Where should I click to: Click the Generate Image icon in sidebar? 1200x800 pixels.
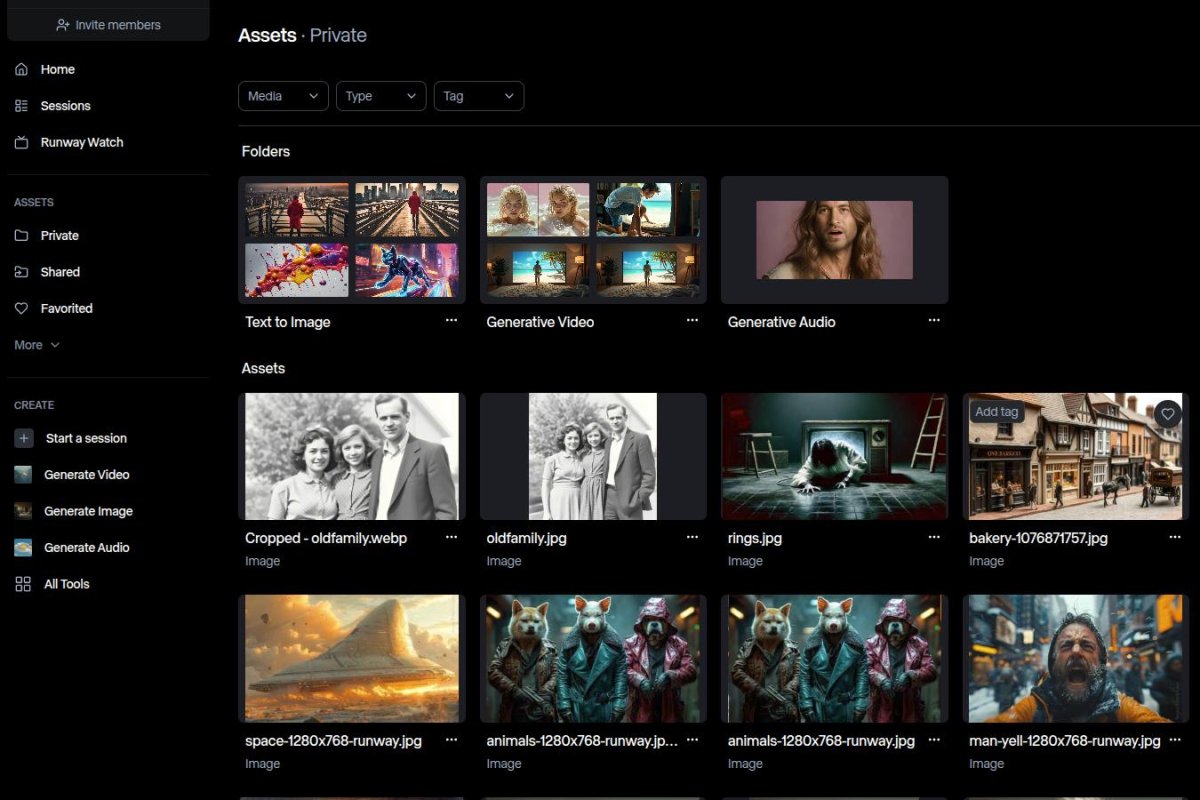pos(23,511)
